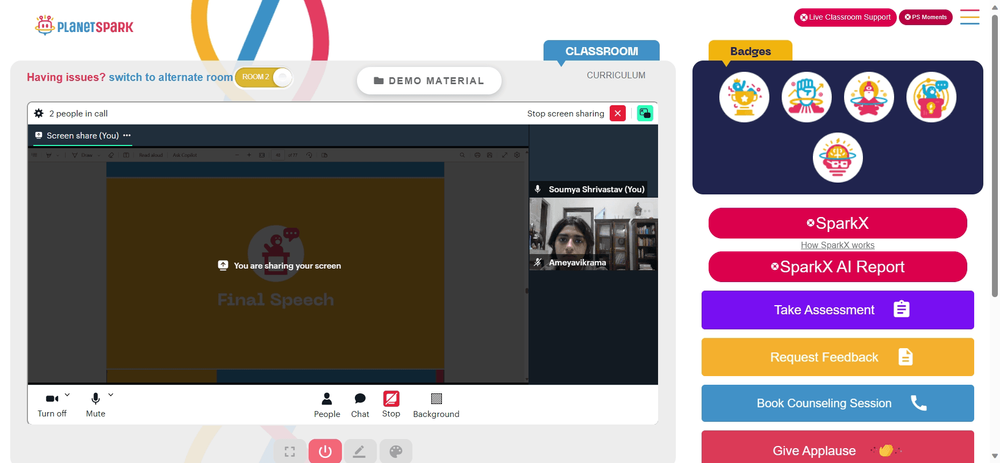Image resolution: width=1000 pixels, height=463 pixels.
Task: Toggle the ROOM 2 alternate room switch
Action: pyautogui.click(x=263, y=77)
